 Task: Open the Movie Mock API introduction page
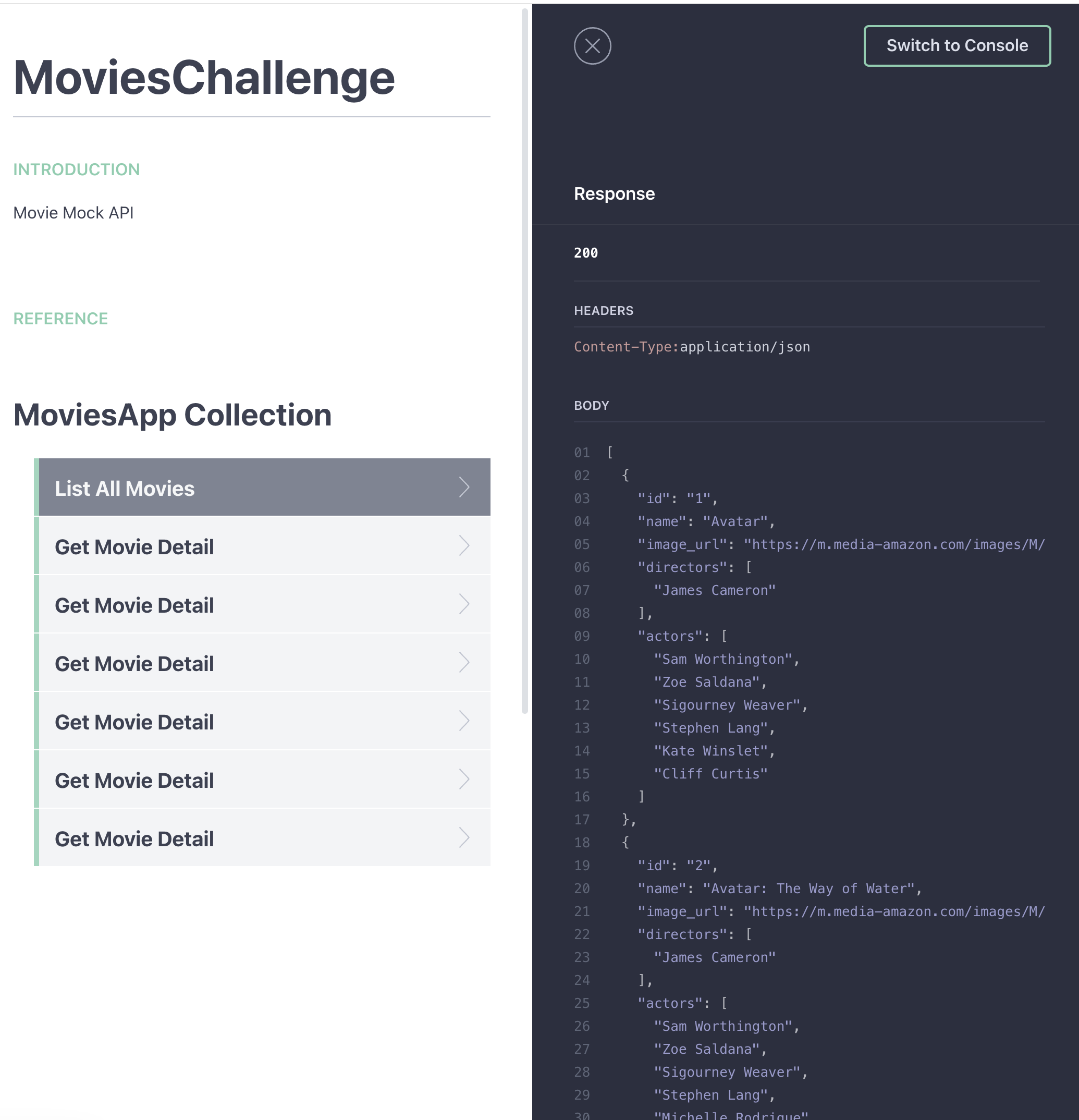[x=73, y=212]
